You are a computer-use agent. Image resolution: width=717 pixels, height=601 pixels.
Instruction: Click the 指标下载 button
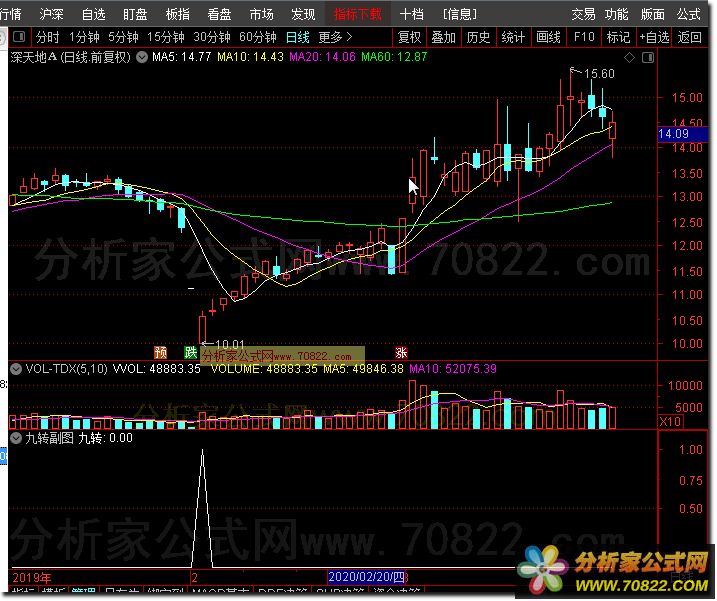pos(358,14)
